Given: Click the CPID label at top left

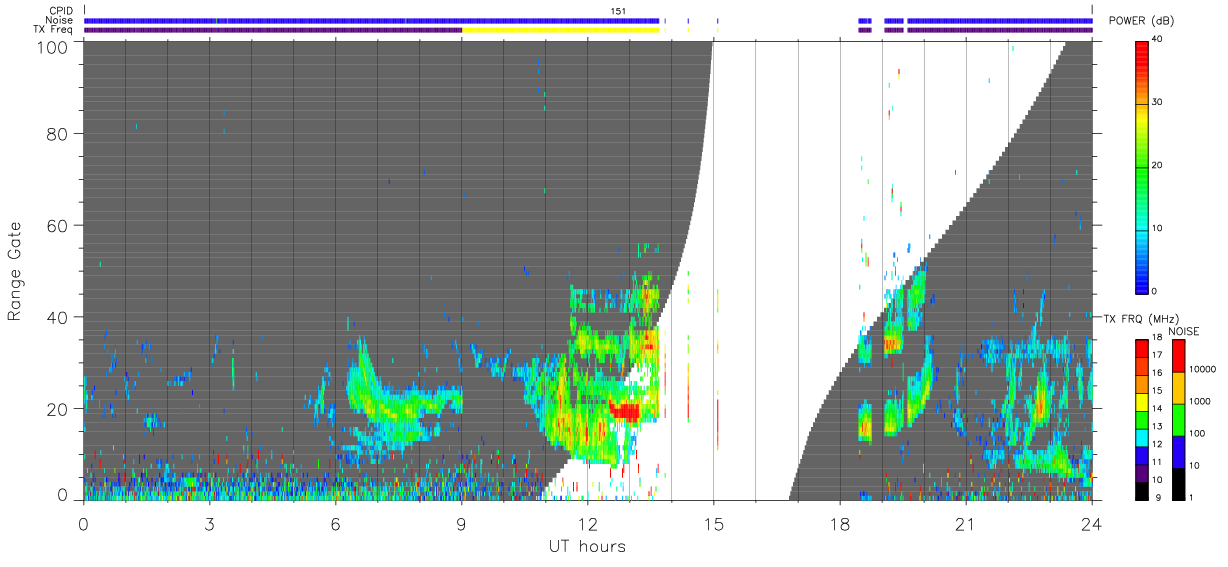Looking at the screenshot, I should coord(61,11).
